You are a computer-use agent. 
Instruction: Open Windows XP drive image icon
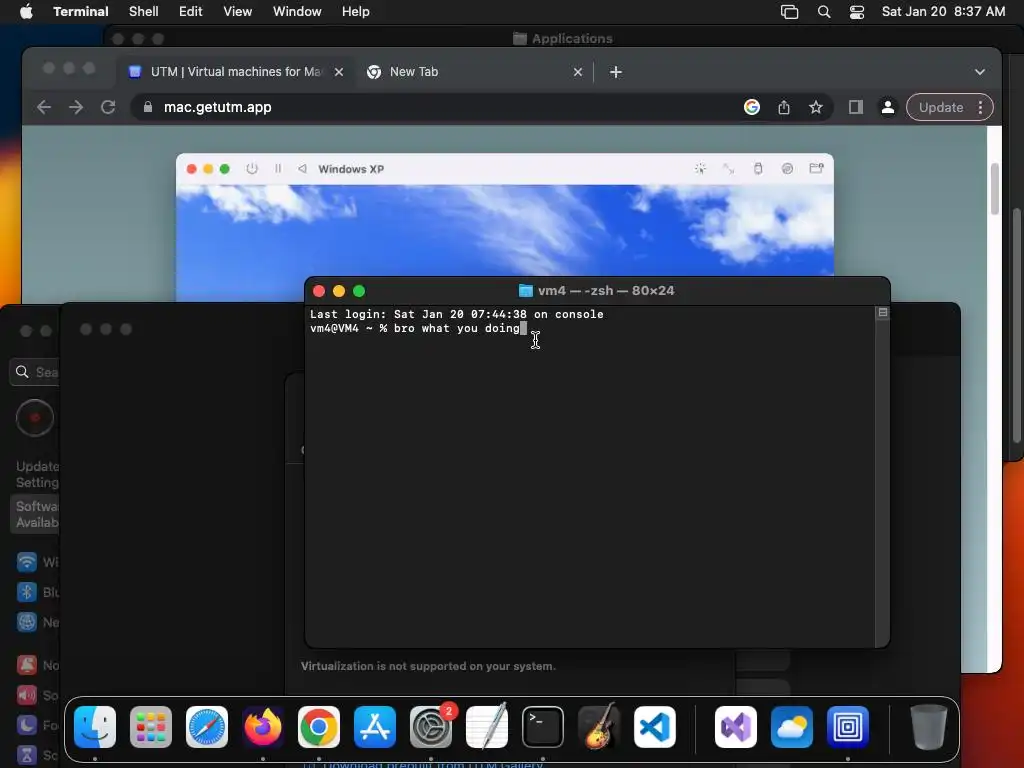[788, 168]
